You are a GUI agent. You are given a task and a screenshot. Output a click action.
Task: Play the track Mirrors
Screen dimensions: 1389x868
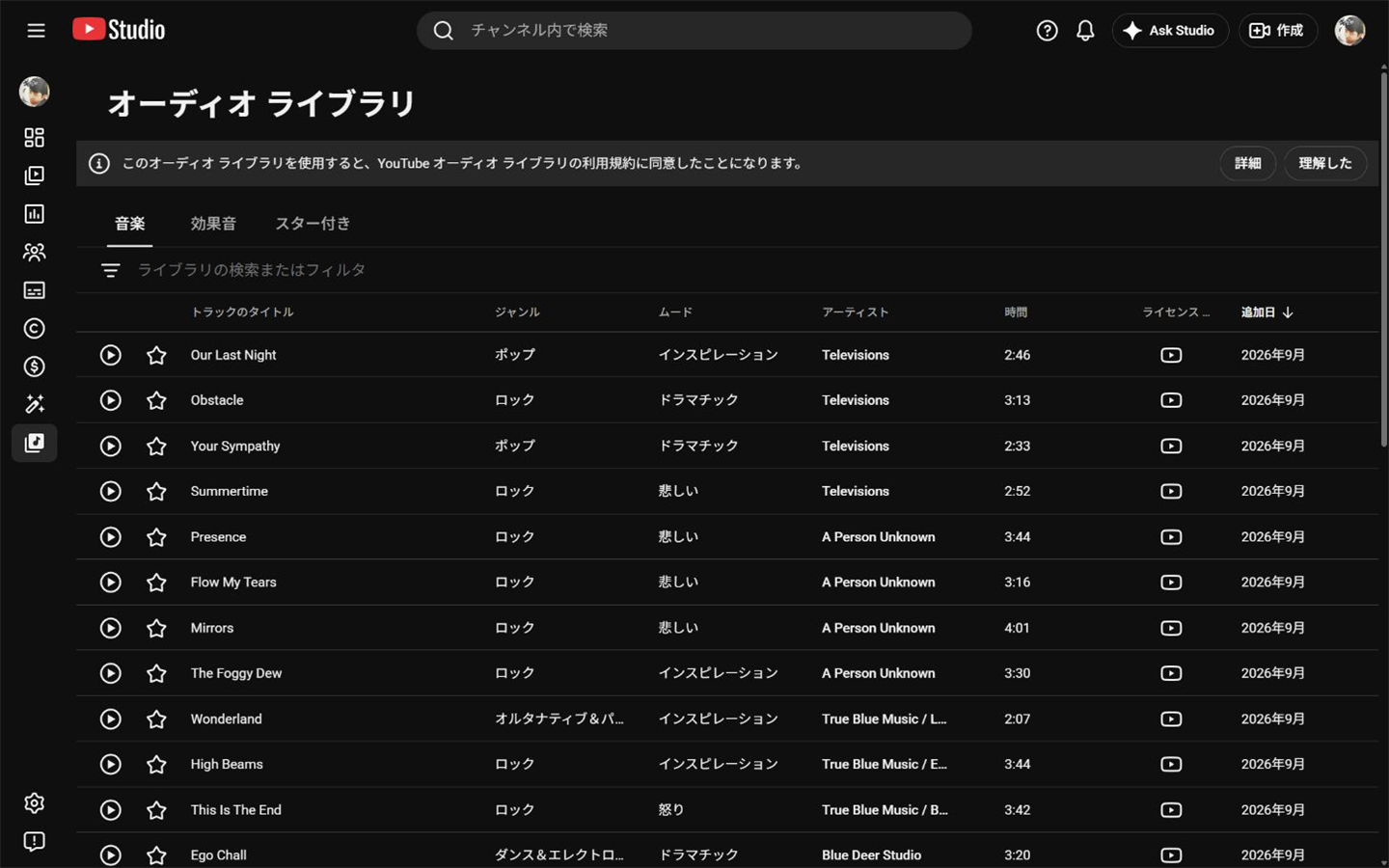click(111, 628)
